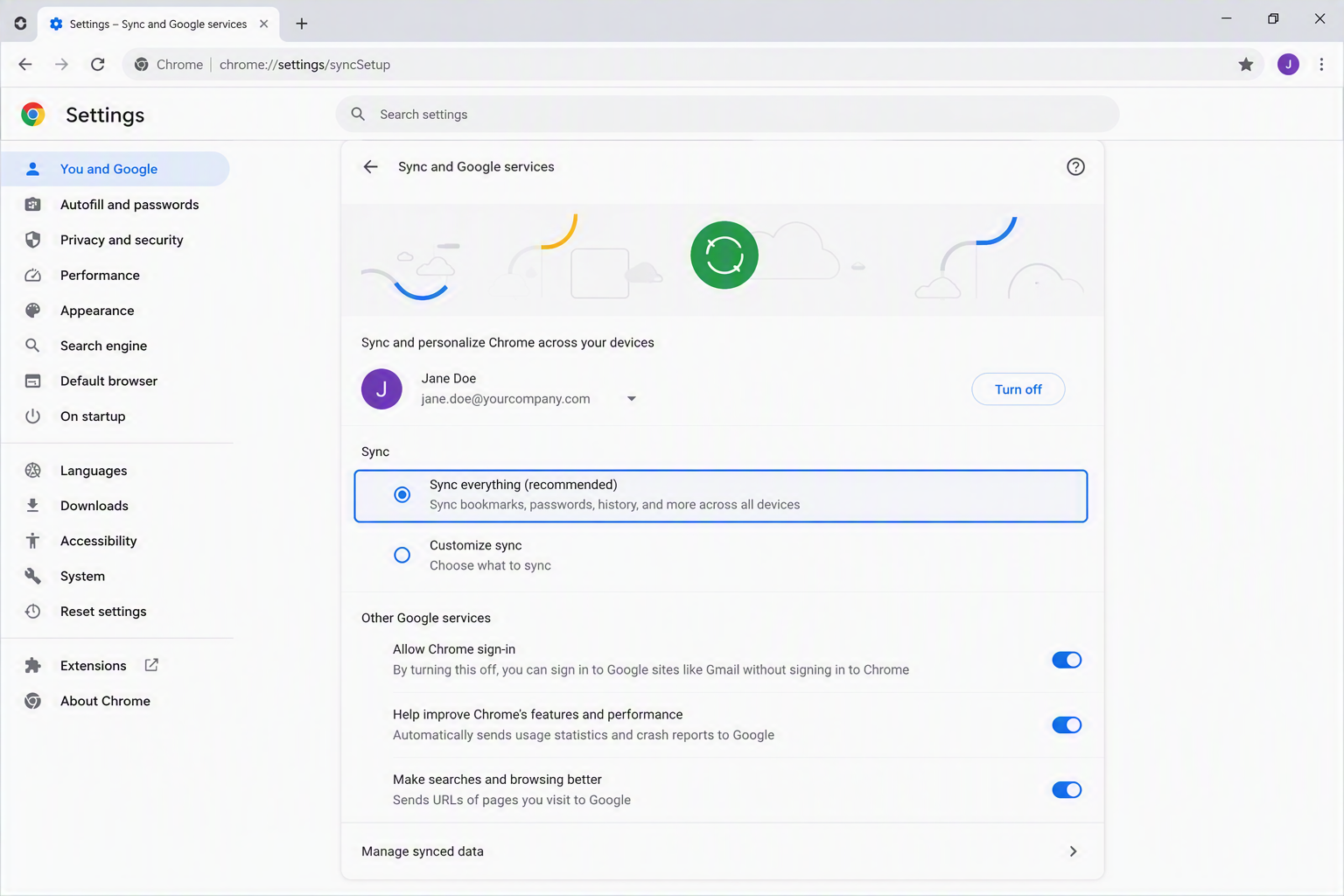Open Reset settings section
Image resolution: width=1344 pixels, height=896 pixels.
tap(115, 611)
